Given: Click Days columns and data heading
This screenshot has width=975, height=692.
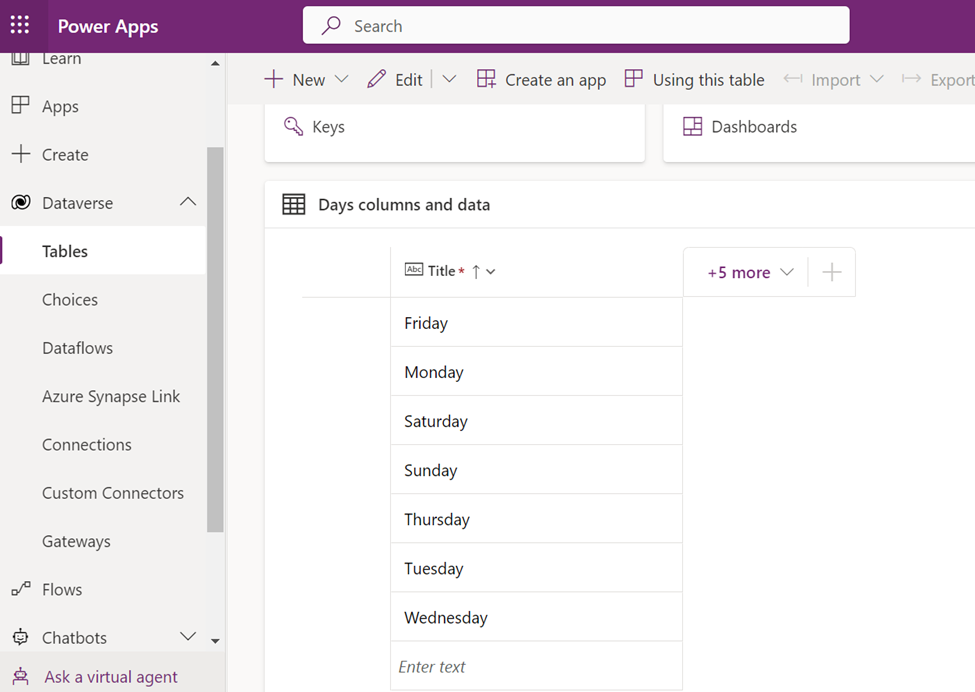Looking at the screenshot, I should tap(404, 205).
